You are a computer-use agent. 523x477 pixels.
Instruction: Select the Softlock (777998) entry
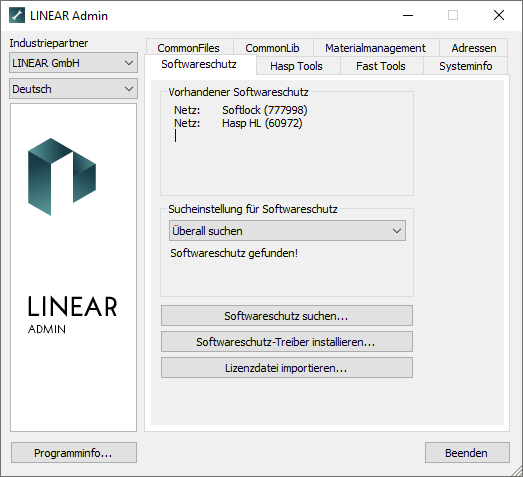(x=265, y=110)
